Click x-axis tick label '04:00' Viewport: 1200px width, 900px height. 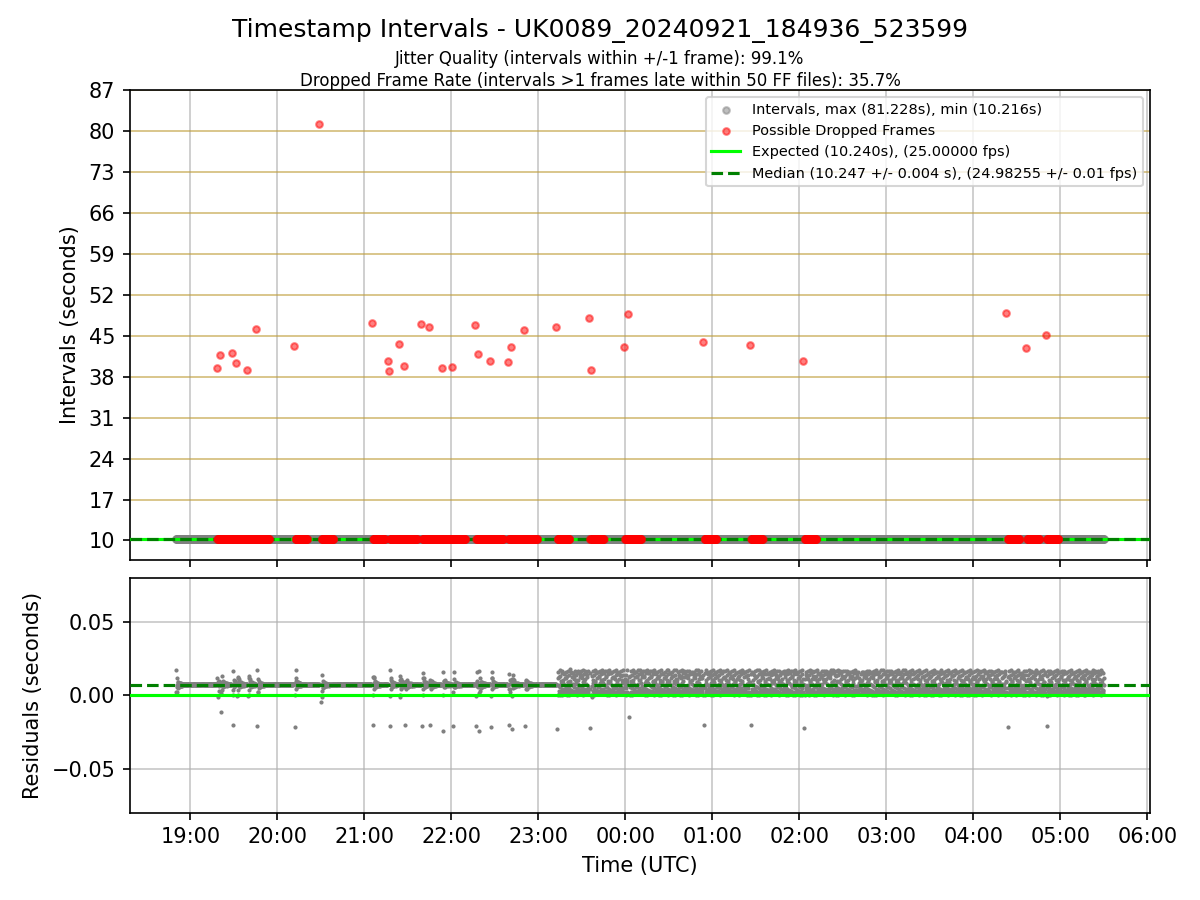click(973, 836)
